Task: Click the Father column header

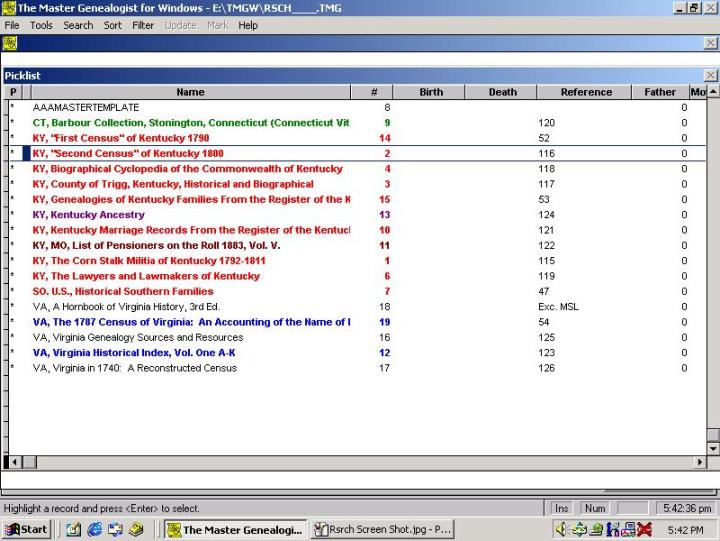Action: pyautogui.click(x=660, y=92)
